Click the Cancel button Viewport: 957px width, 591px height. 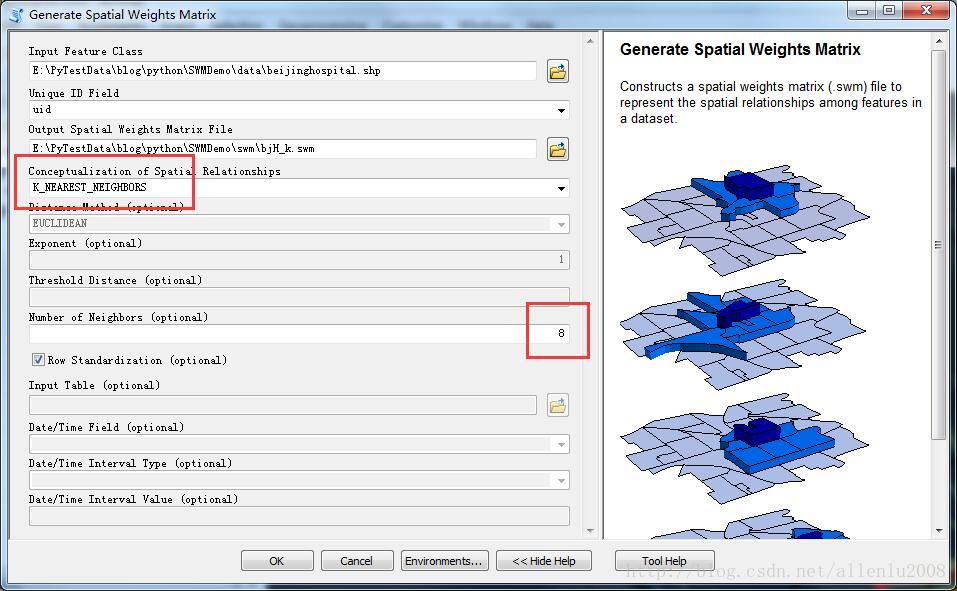356,560
